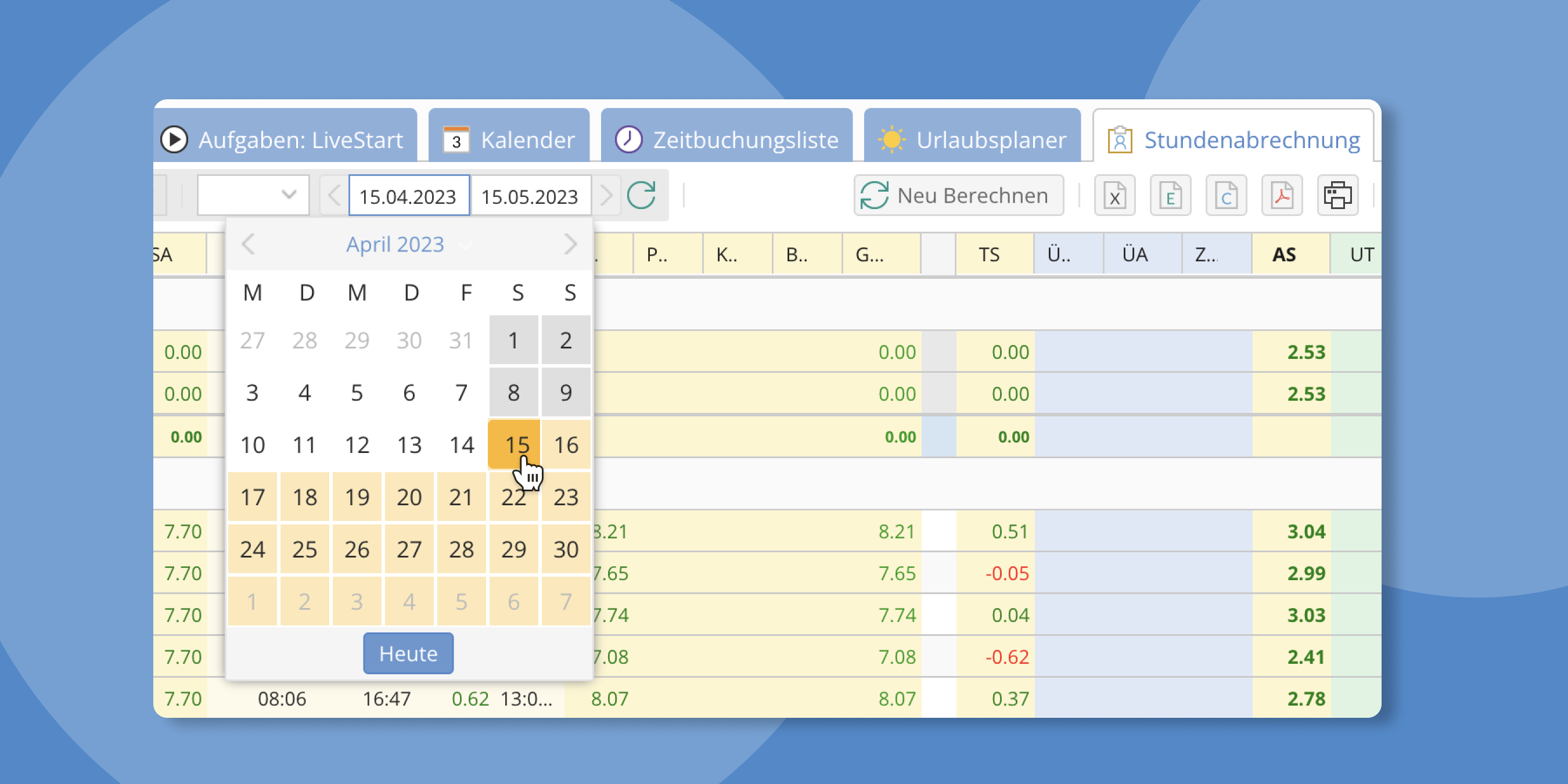Click the Z.. column header

1216,254
